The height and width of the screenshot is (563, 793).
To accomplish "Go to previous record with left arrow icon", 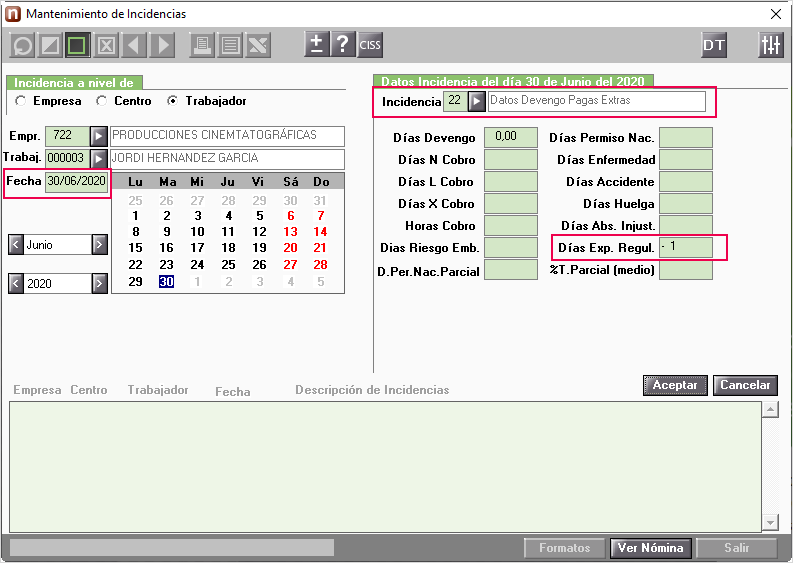I will (134, 46).
